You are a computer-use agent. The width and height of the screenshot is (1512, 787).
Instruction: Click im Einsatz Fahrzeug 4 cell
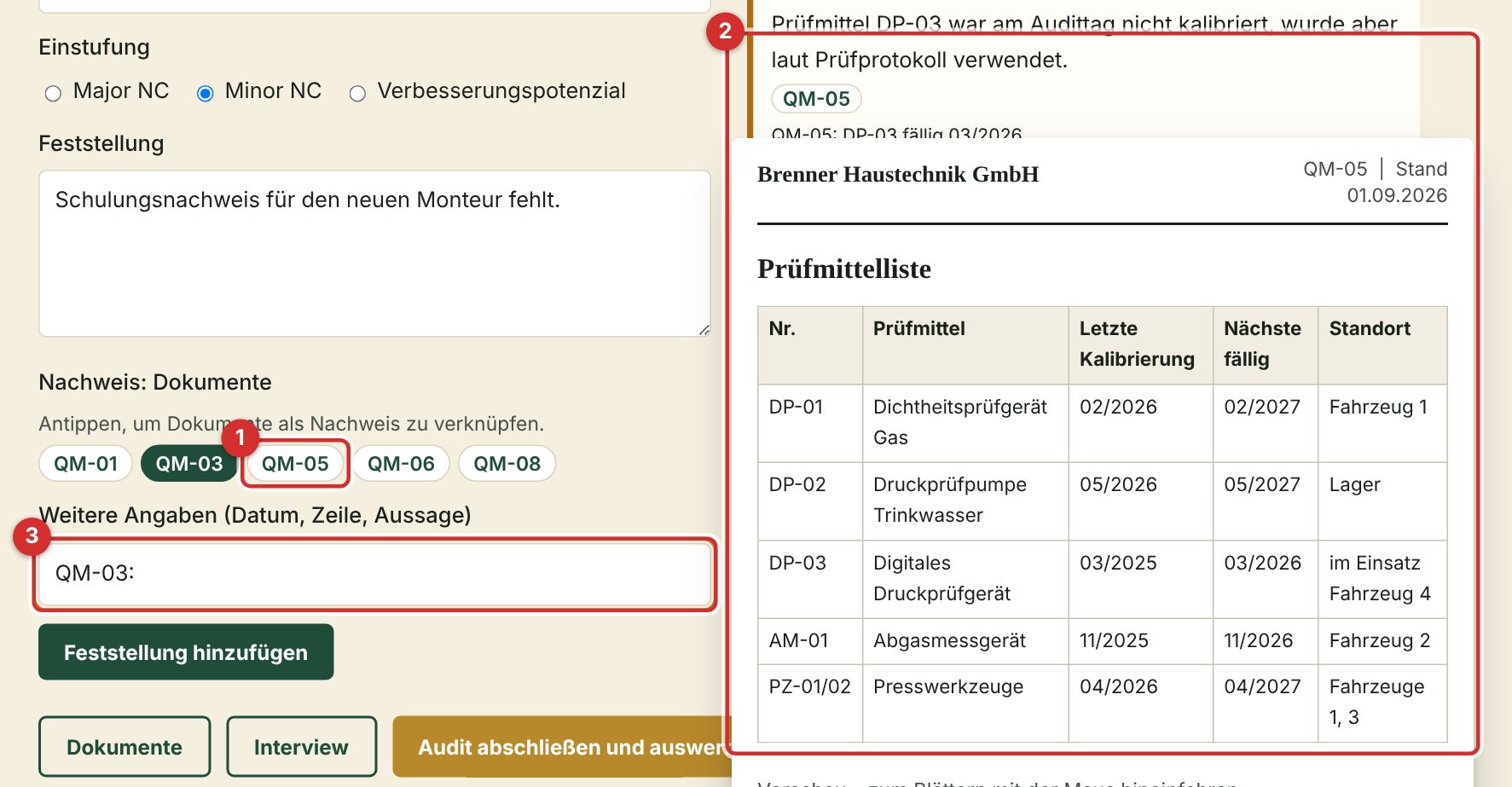click(x=1382, y=579)
